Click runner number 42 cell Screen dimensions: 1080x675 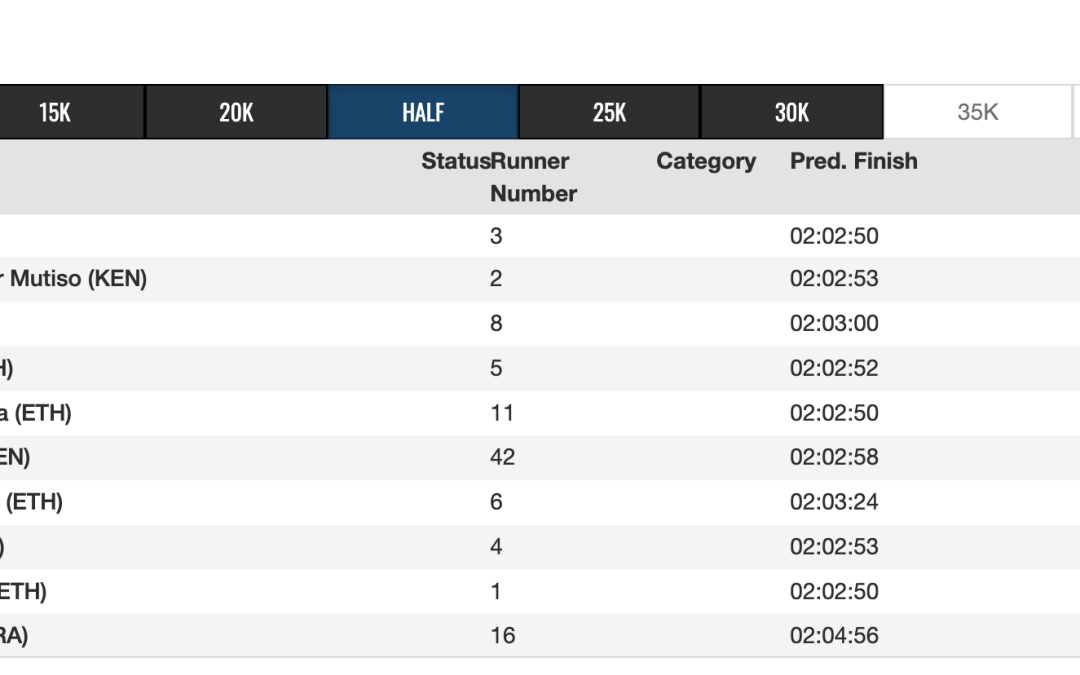click(502, 457)
